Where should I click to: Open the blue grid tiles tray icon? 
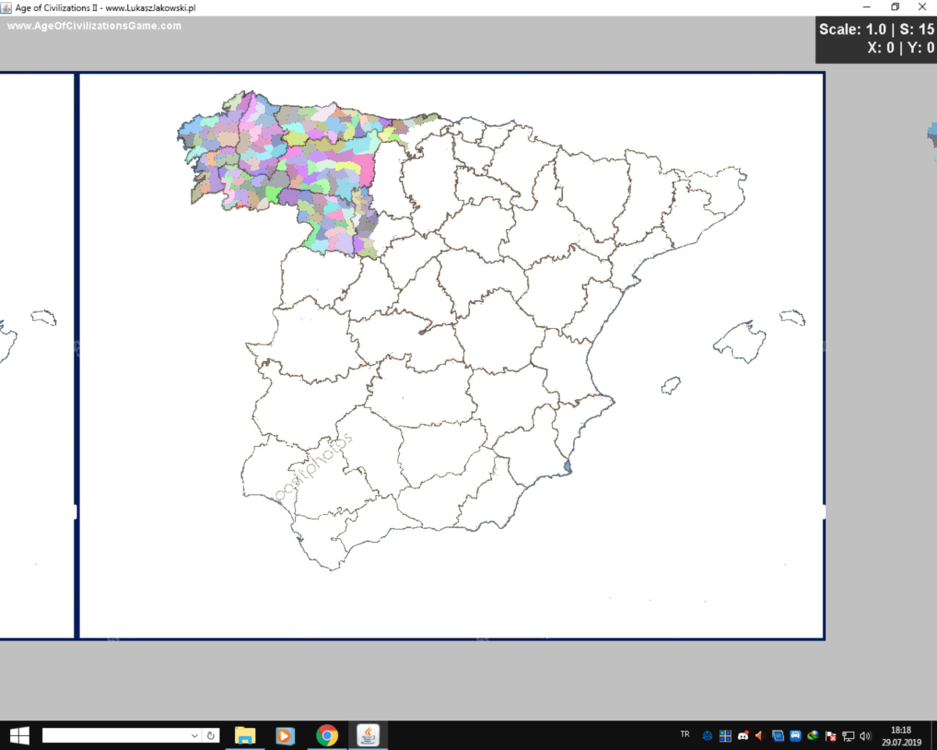pos(725,736)
